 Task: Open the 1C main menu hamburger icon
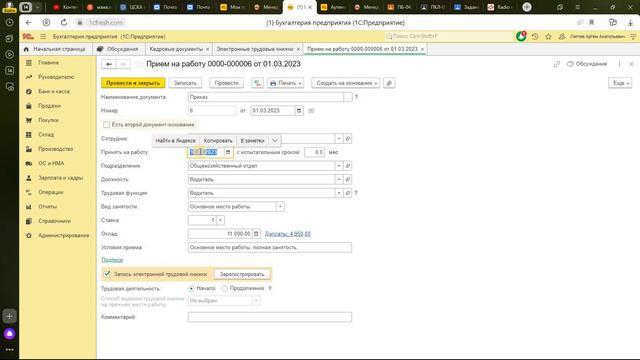(x=43, y=36)
